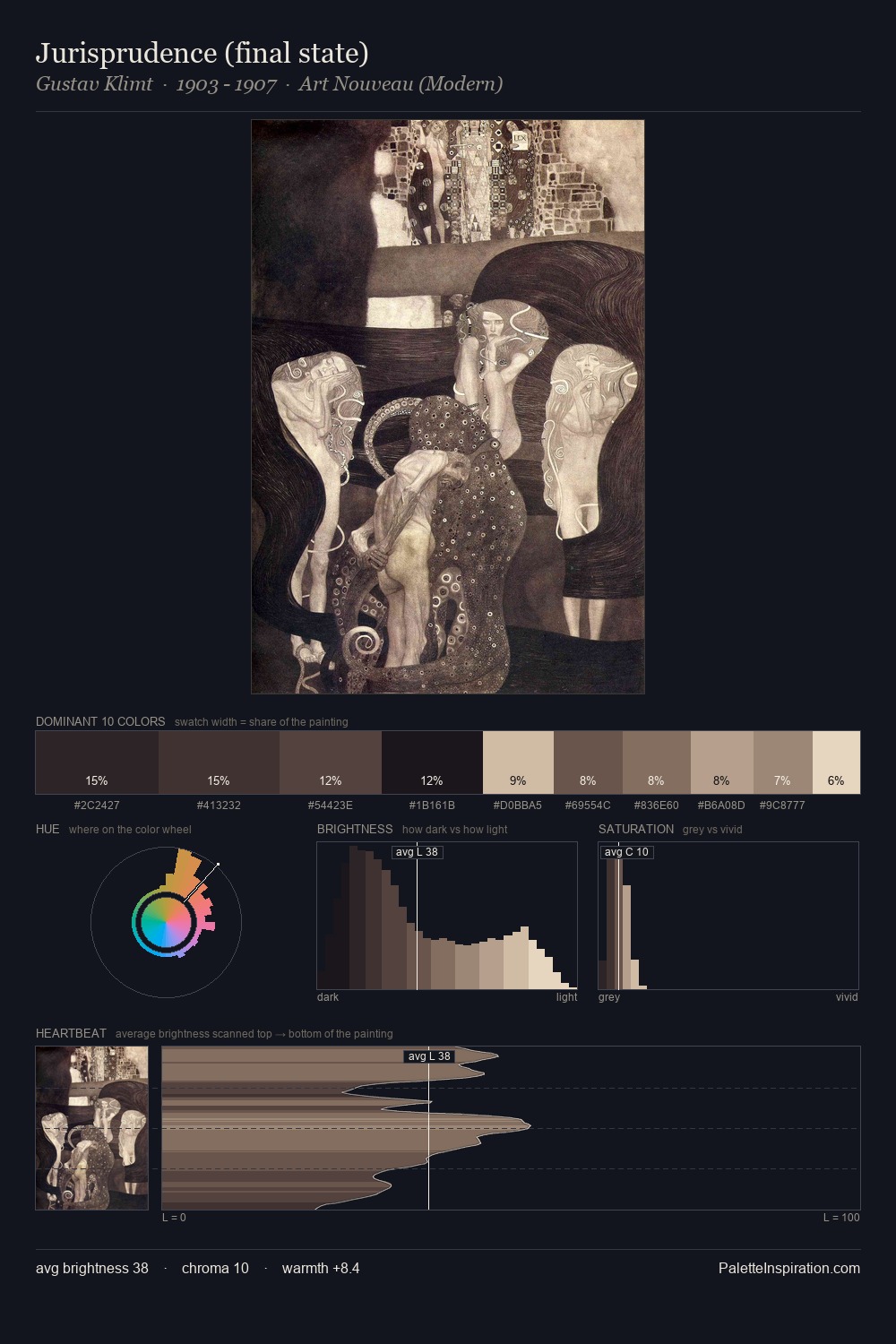Open the PaletteInspiration.com link
The height and width of the screenshot is (1344, 896).
(x=789, y=1269)
